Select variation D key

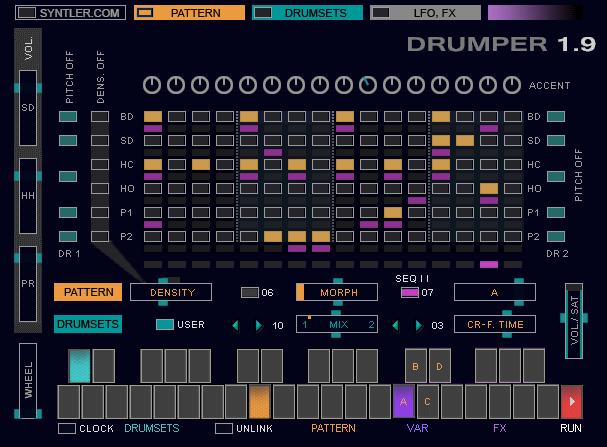pyautogui.click(x=439, y=366)
